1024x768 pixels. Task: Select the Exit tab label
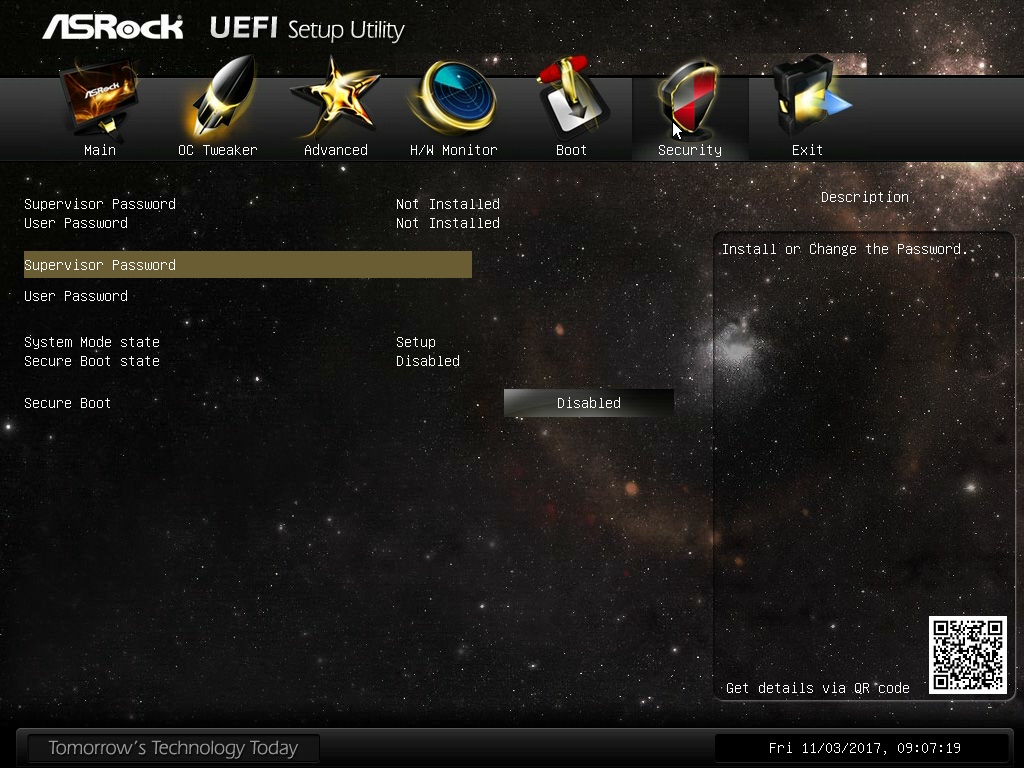point(807,150)
